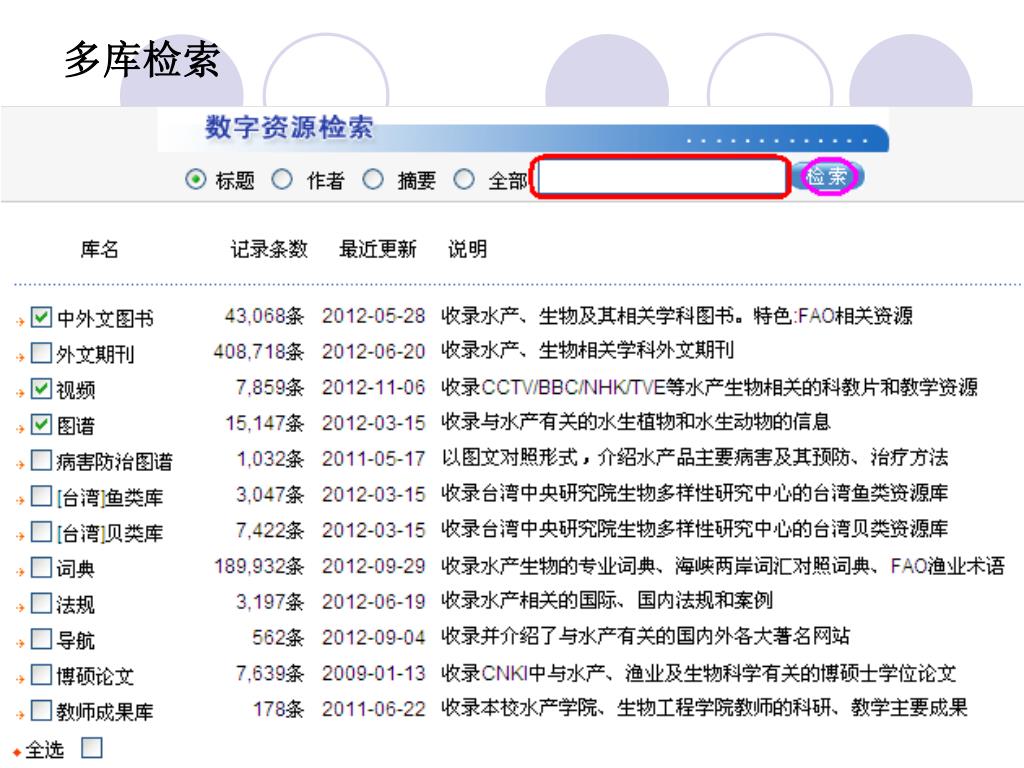Open the 外文期刊 database link
This screenshot has height=768, width=1024.
[x=95, y=355]
